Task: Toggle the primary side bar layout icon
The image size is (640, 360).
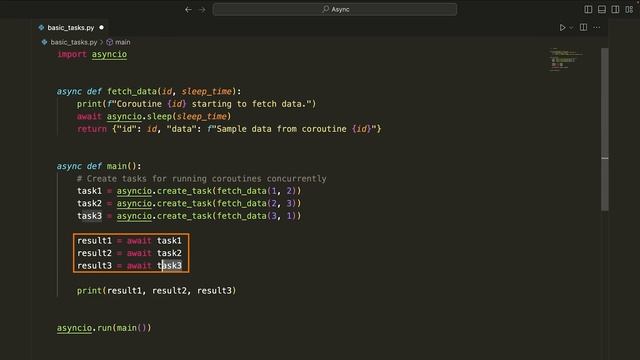Action: 588,9
